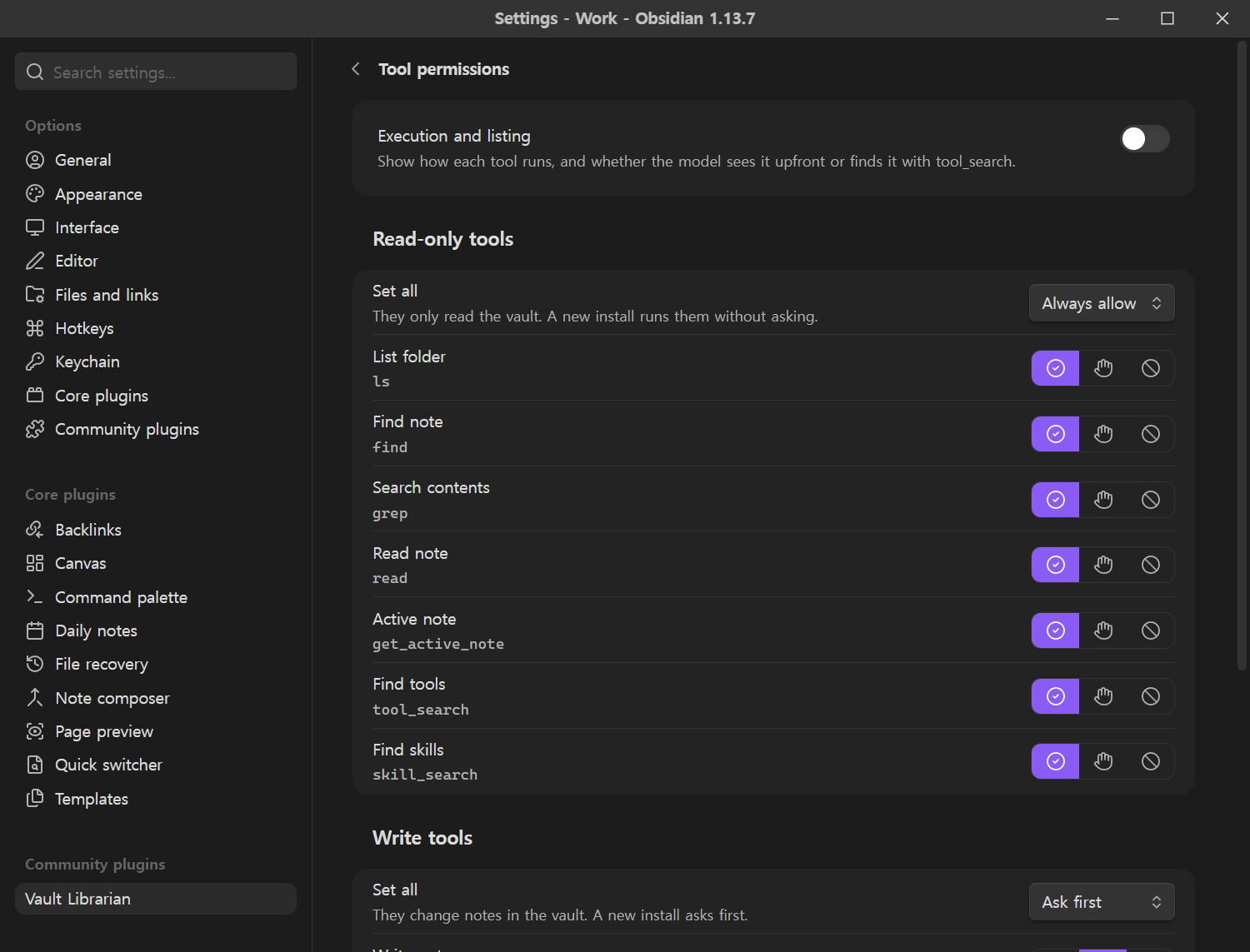Viewport: 1250px width, 952px height.
Task: Open Community plugins settings
Action: click(156, 429)
